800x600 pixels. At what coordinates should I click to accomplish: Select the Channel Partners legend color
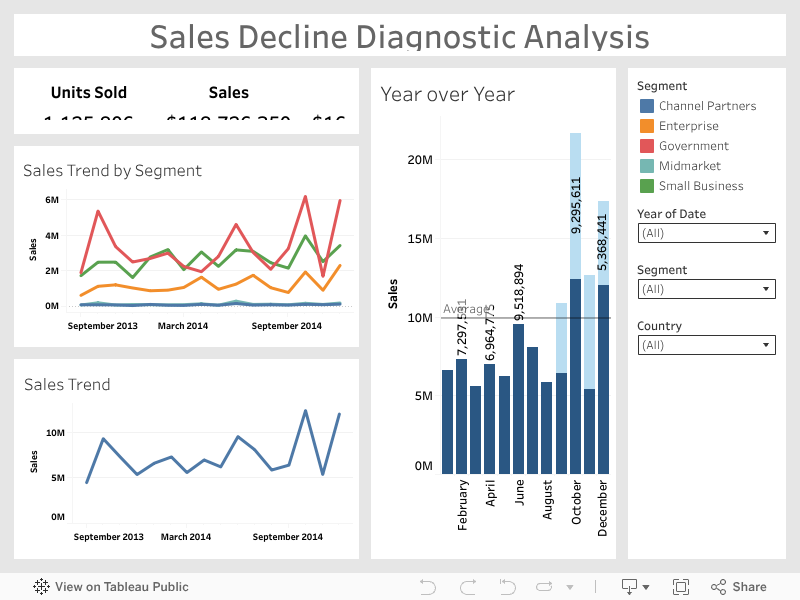(646, 106)
